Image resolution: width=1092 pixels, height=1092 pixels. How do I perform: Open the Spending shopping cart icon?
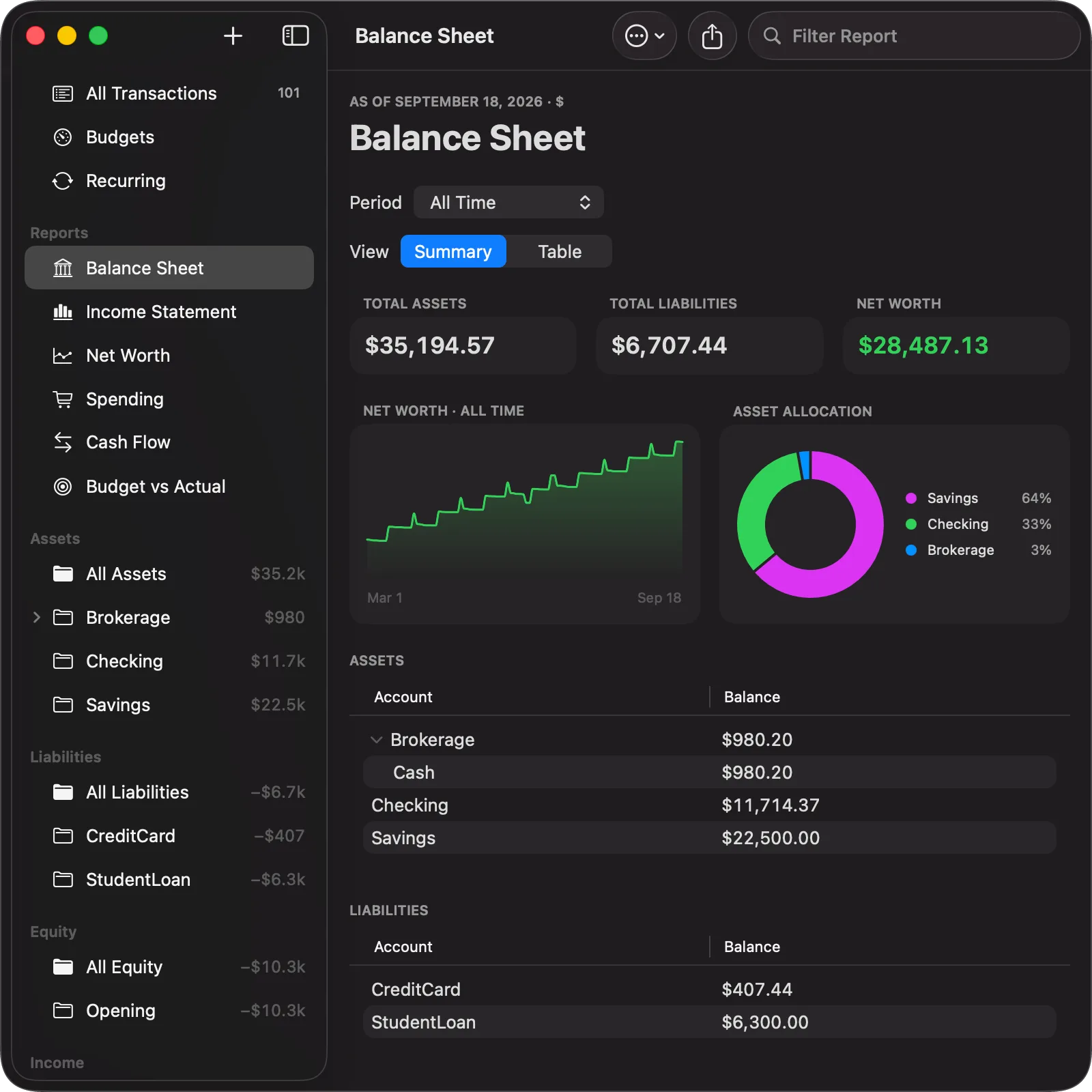(x=63, y=399)
